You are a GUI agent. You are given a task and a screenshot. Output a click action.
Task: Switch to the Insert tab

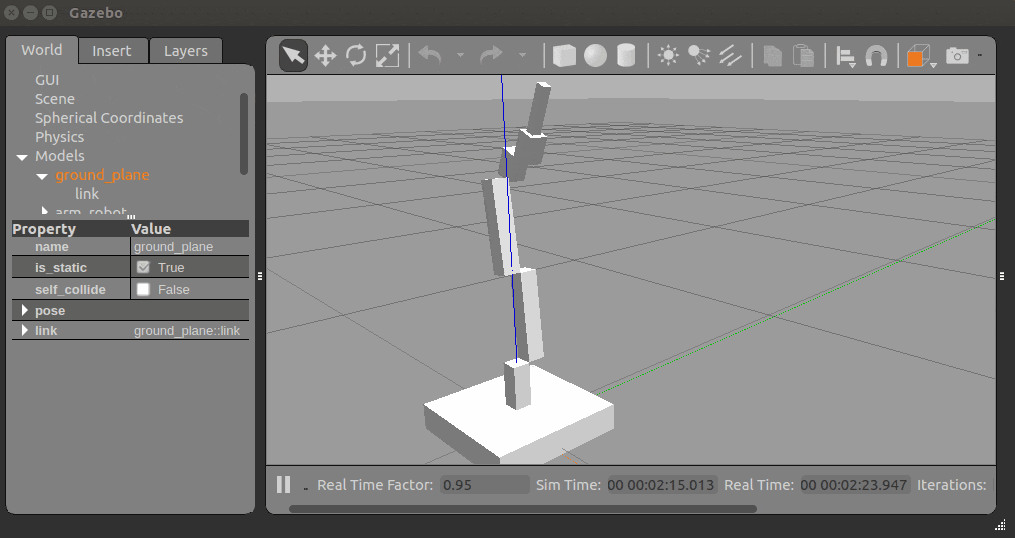tap(111, 50)
